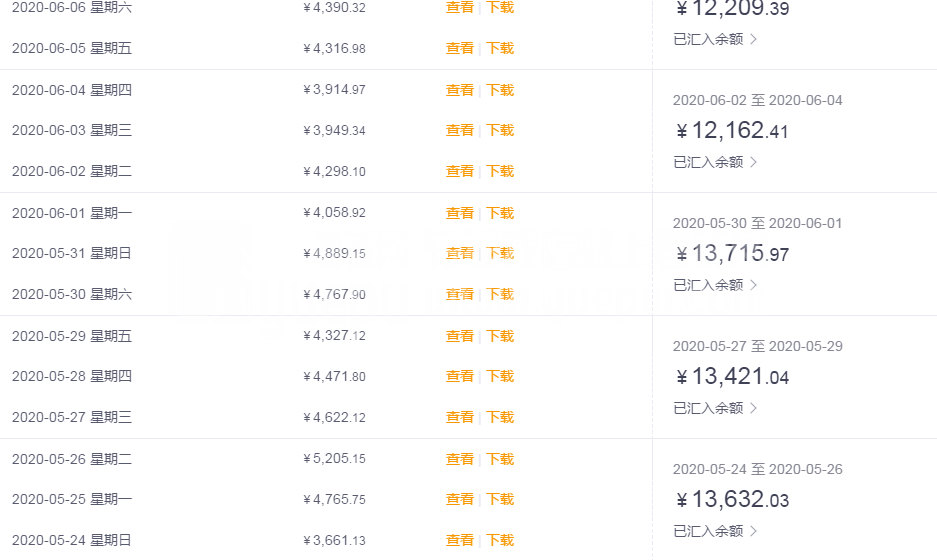This screenshot has height=560, width=937.
Task: Expand 已汇入余额 under ¥13,632.03
Action: click(715, 531)
